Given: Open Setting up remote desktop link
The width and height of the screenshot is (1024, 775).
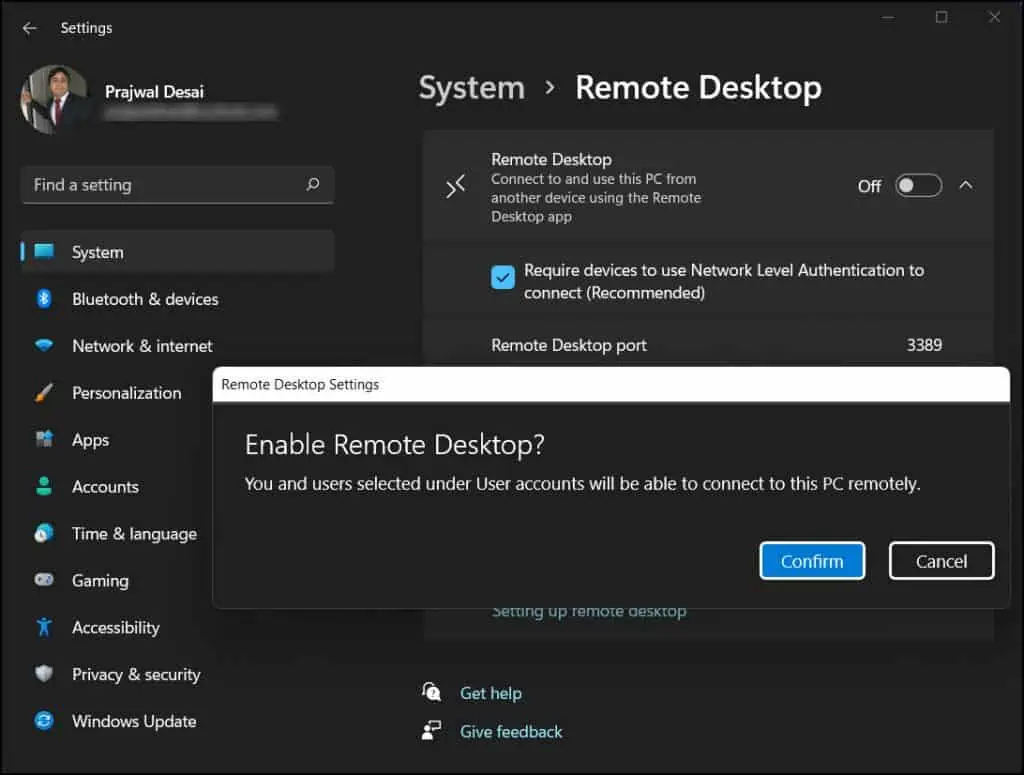Looking at the screenshot, I should point(589,612).
